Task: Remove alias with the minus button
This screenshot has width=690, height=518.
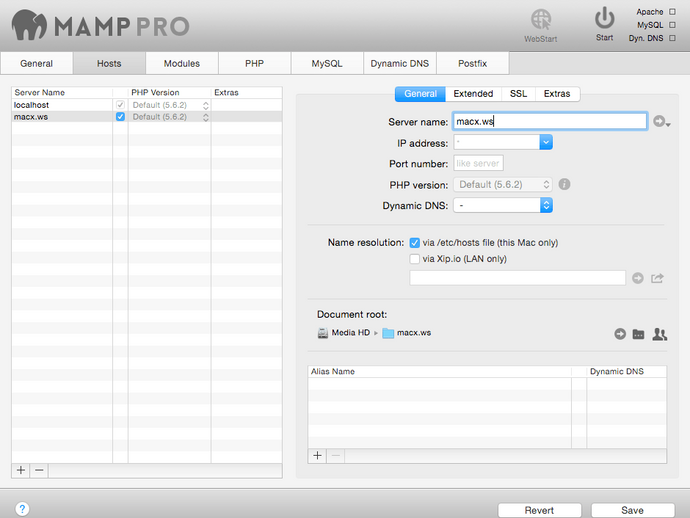Action: (x=336, y=456)
